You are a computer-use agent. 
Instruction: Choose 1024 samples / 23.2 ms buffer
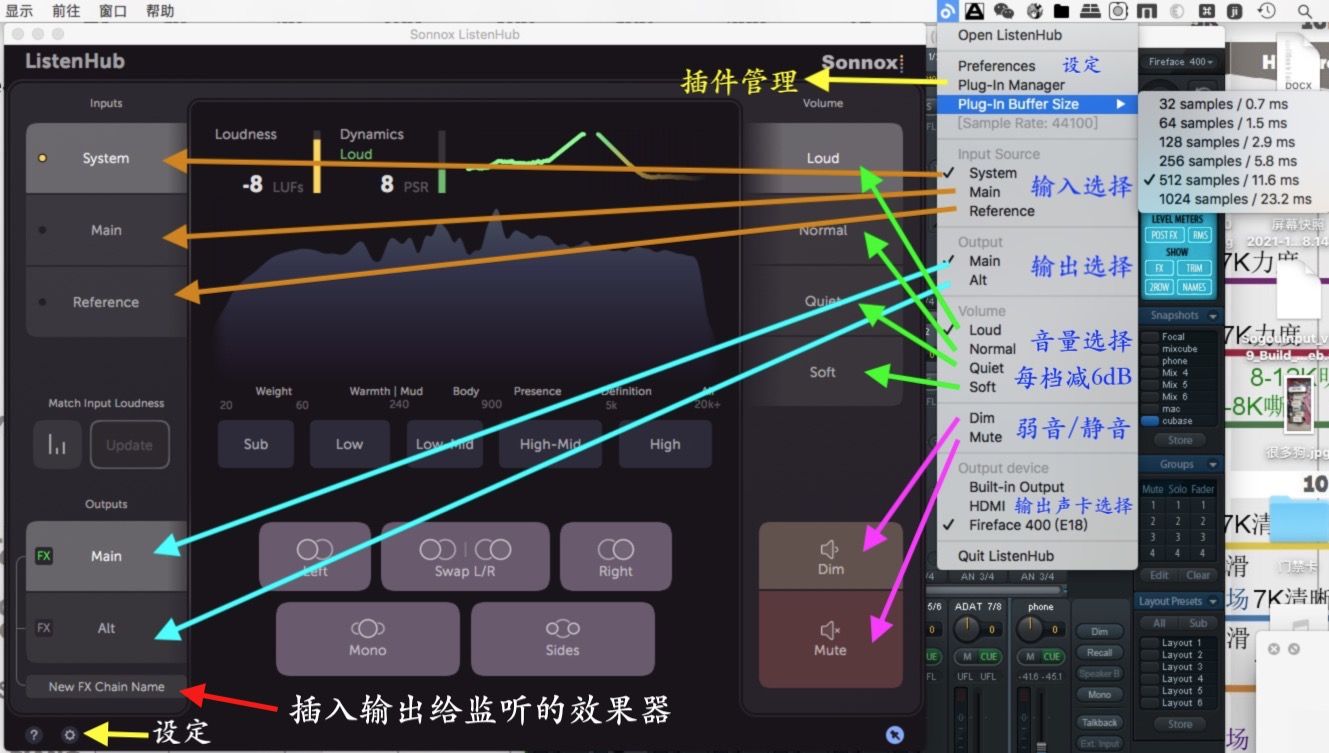[1235, 199]
